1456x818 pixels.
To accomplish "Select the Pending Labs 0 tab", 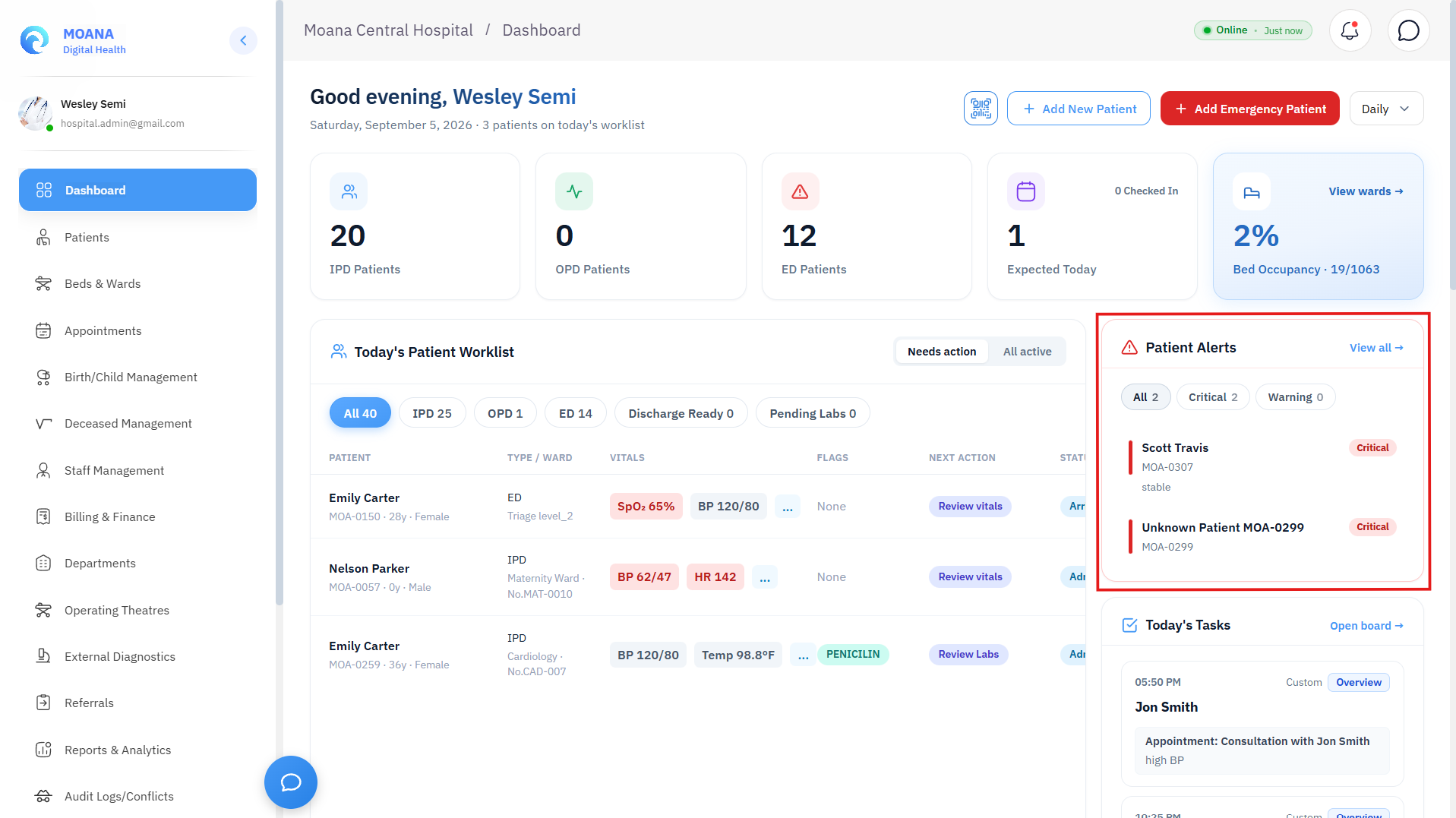I will (813, 413).
